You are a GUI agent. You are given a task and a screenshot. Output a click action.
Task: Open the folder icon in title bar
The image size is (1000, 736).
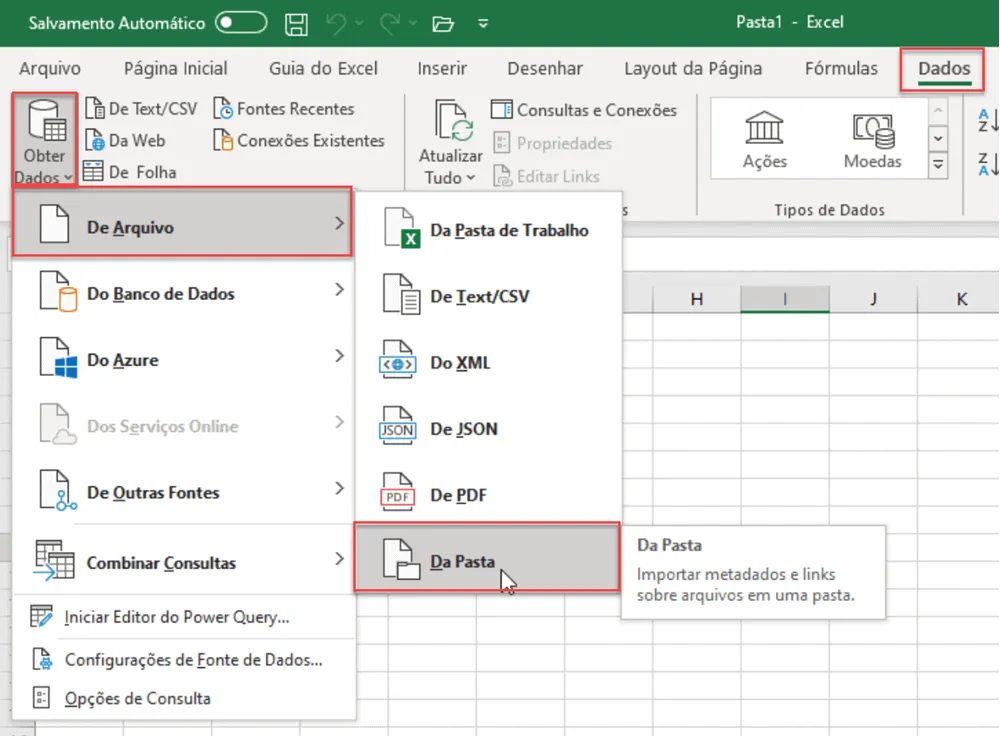point(443,24)
